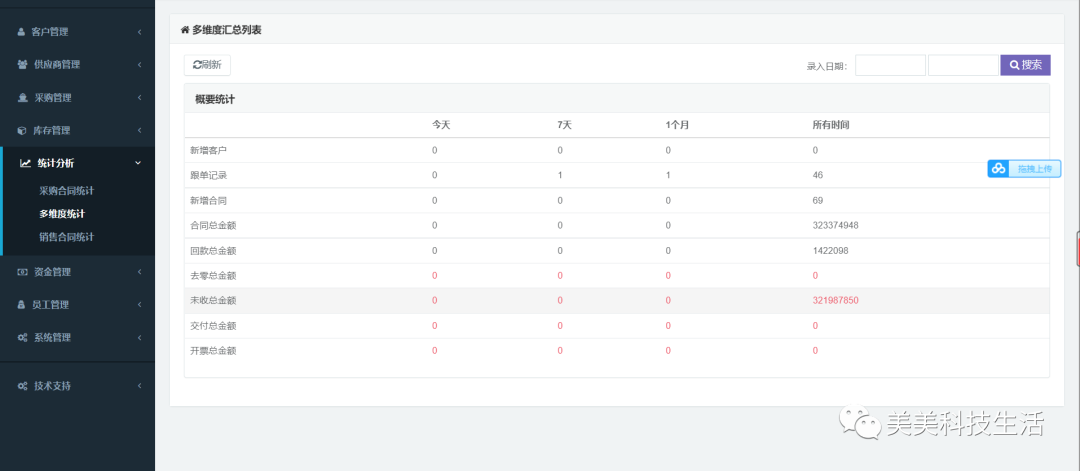Click the technical support gears icon
Viewport: 1080px width, 471px height.
pyautogui.click(x=23, y=386)
